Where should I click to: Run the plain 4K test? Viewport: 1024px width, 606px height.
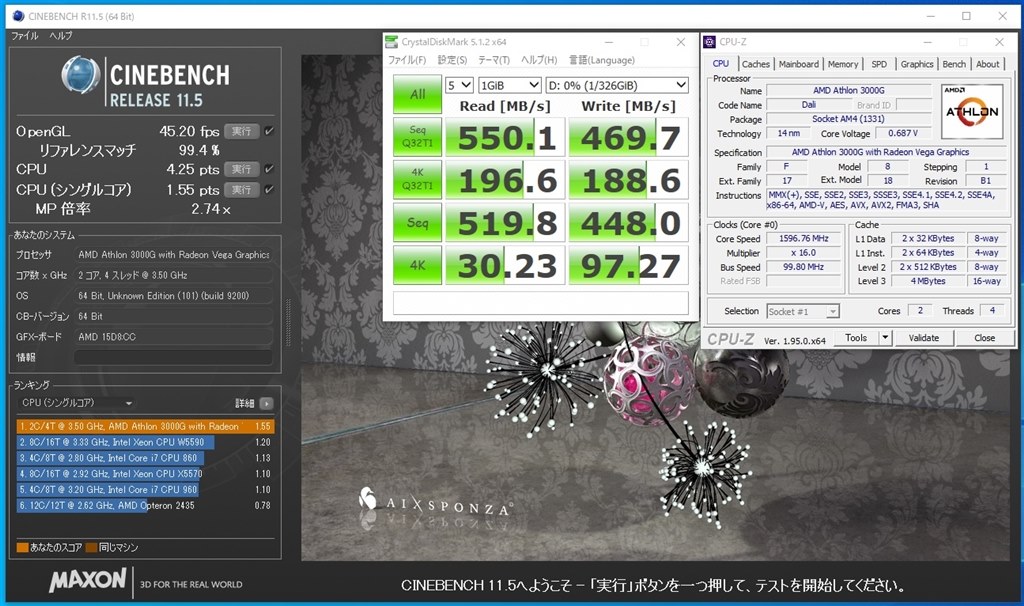(417, 265)
